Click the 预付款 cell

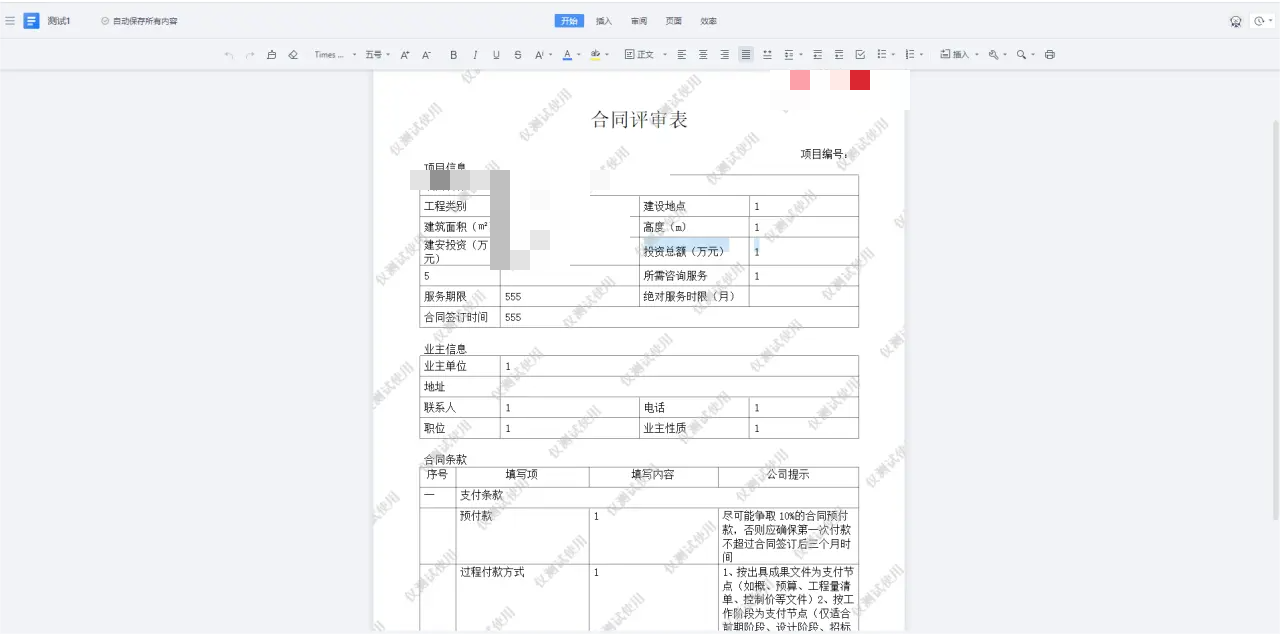pos(522,536)
